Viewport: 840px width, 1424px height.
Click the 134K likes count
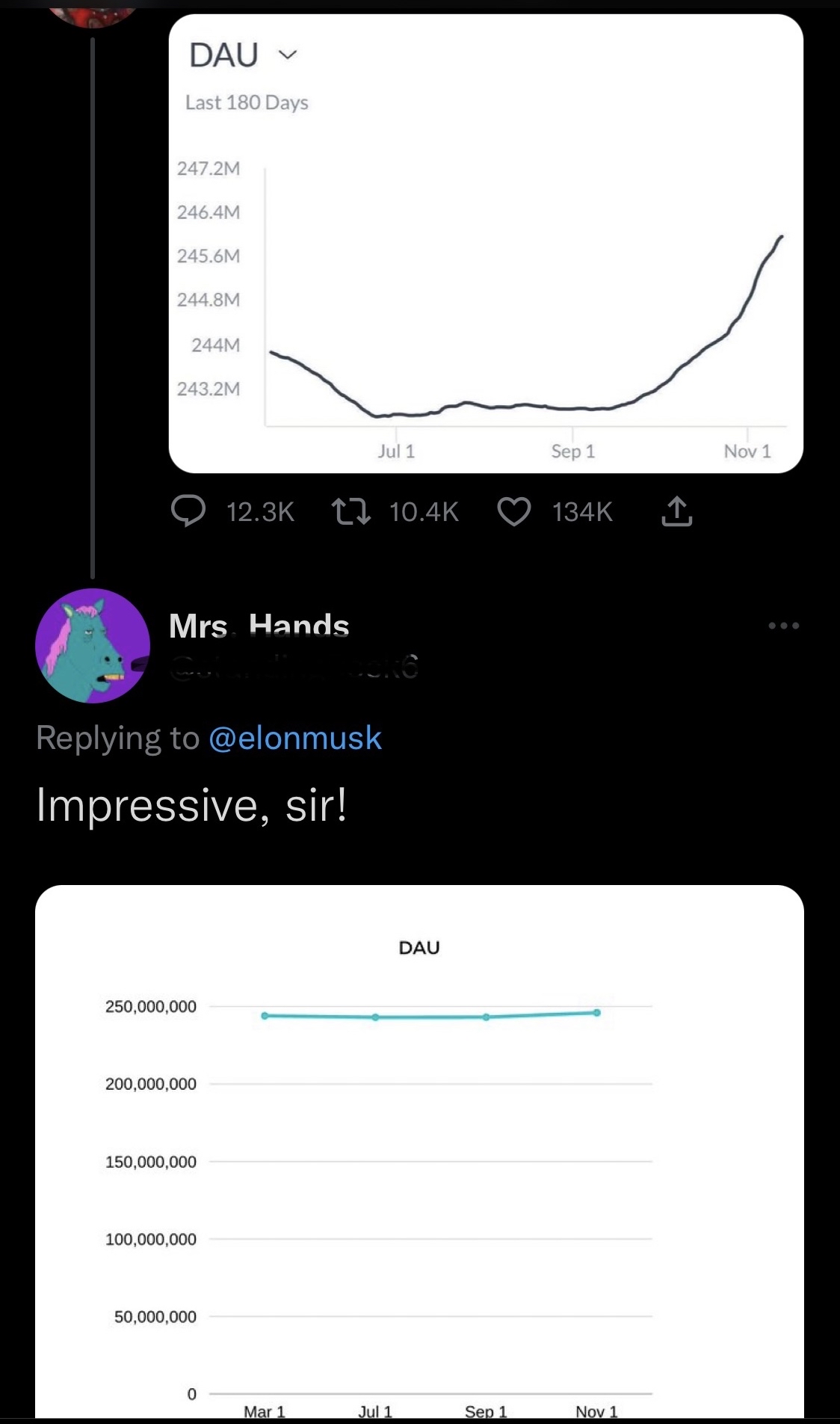(x=582, y=512)
